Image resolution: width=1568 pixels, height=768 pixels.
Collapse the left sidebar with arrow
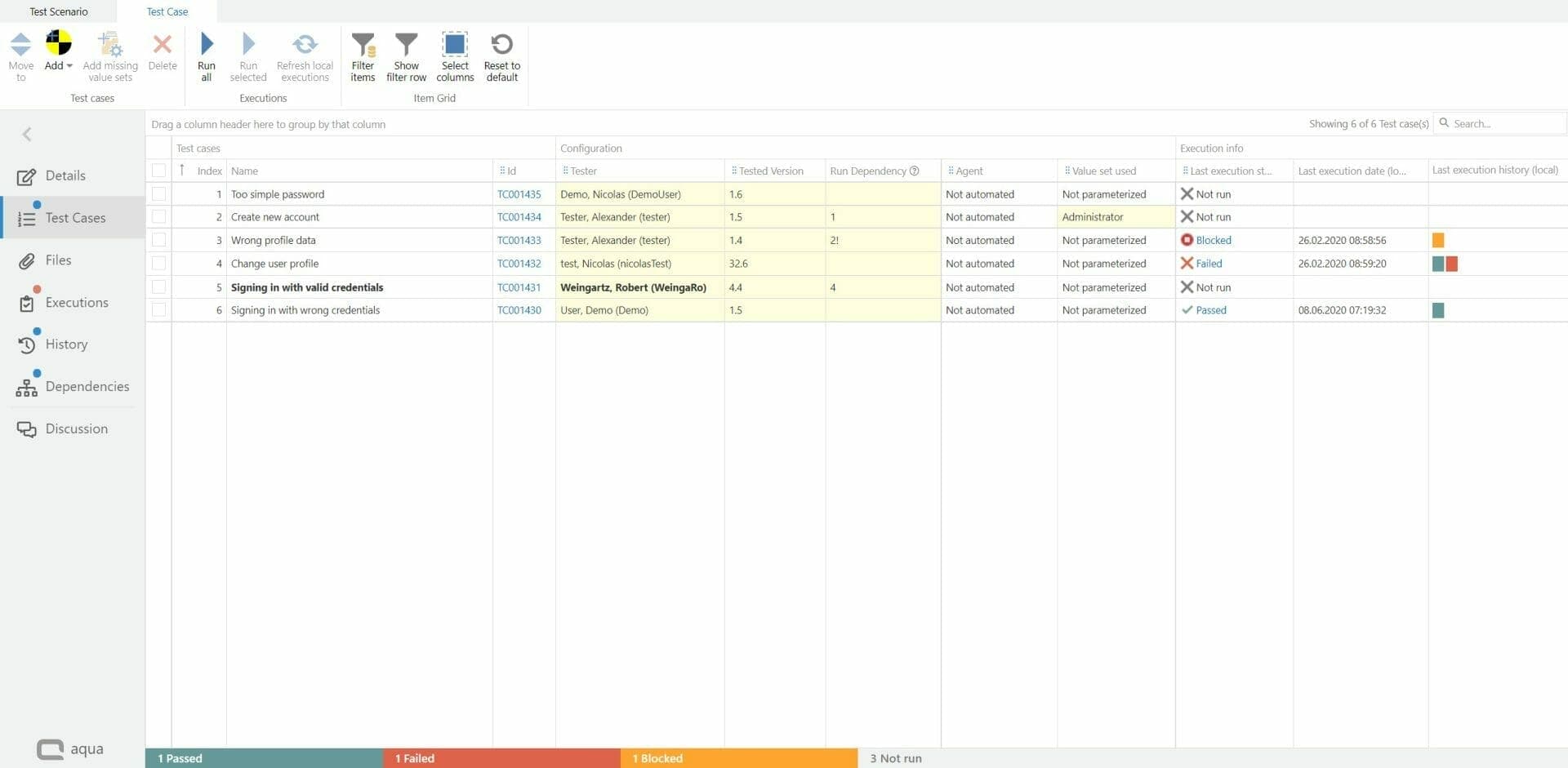27,134
